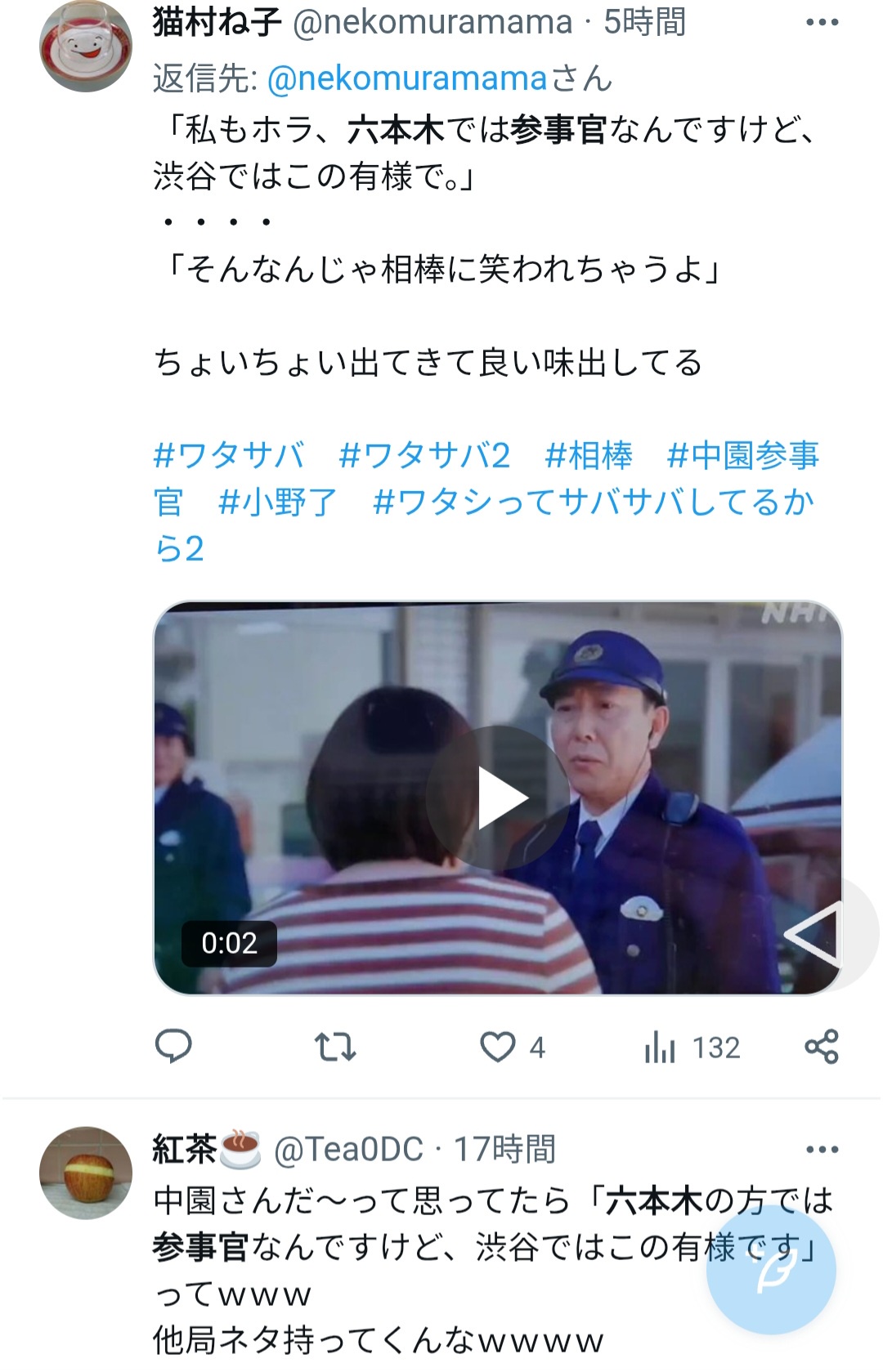
Task: Open 猫村ね子 display name
Action: click(217, 22)
